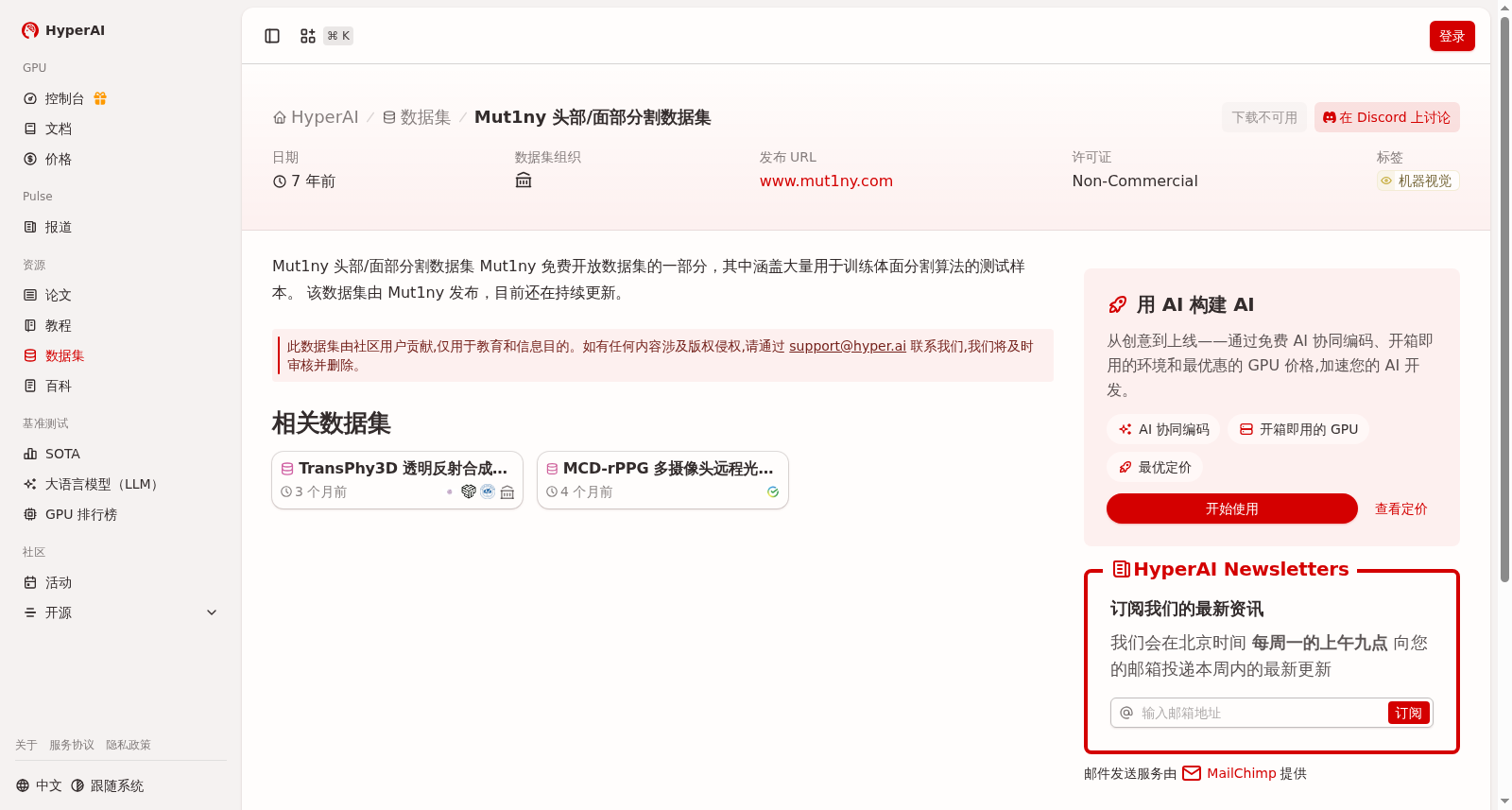Image resolution: width=1512 pixels, height=810 pixels.
Task: Change theme via 跟随系统 selector
Action: (107, 785)
